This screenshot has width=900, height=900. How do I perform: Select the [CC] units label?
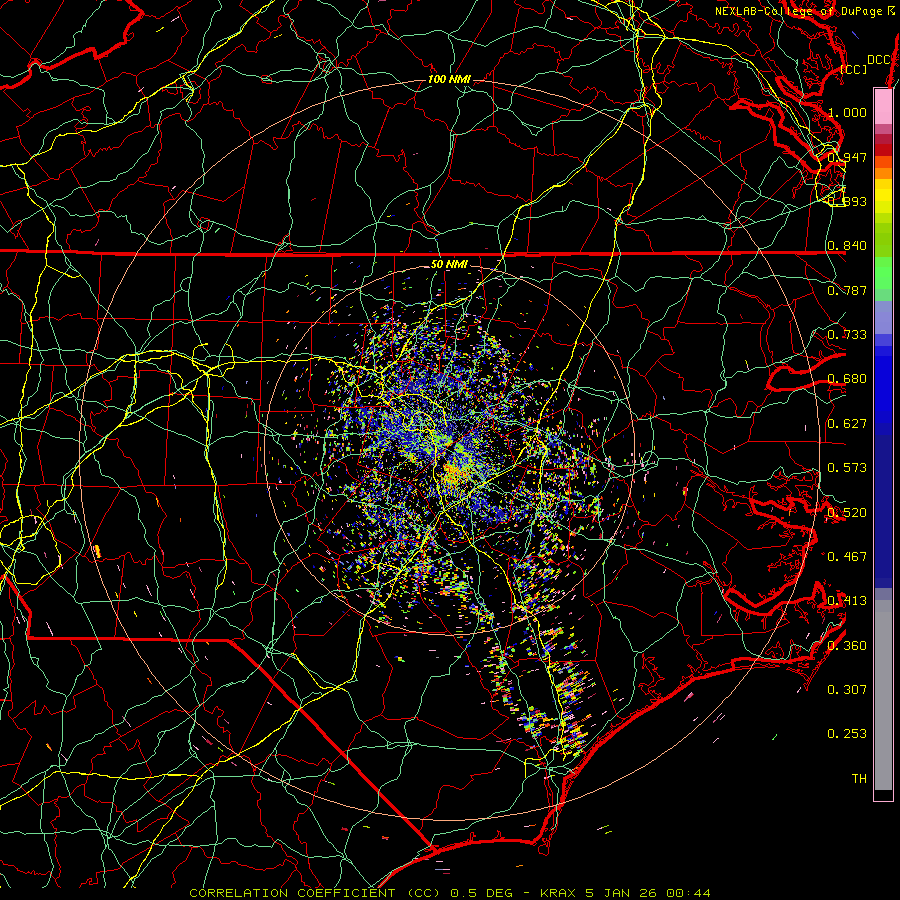pyautogui.click(x=854, y=69)
